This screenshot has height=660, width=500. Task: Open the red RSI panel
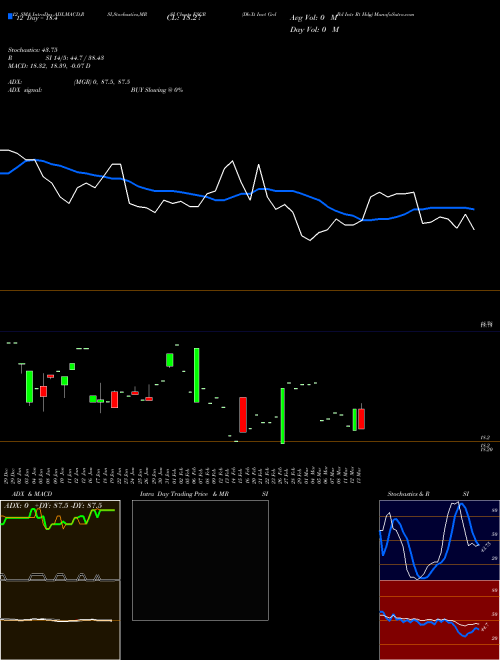coord(439,620)
